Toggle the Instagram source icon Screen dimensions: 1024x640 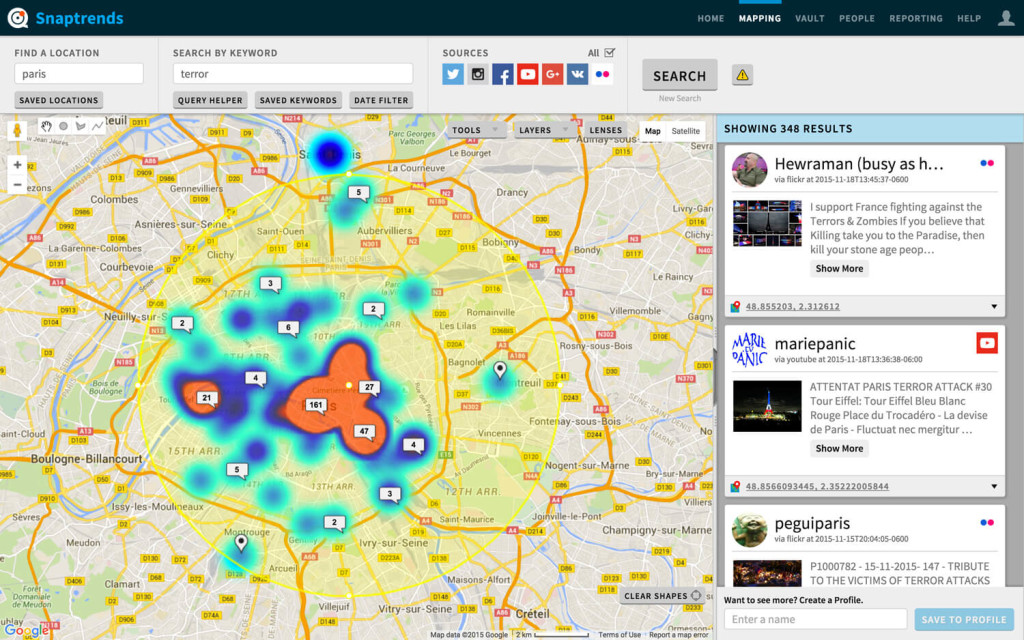click(x=478, y=74)
